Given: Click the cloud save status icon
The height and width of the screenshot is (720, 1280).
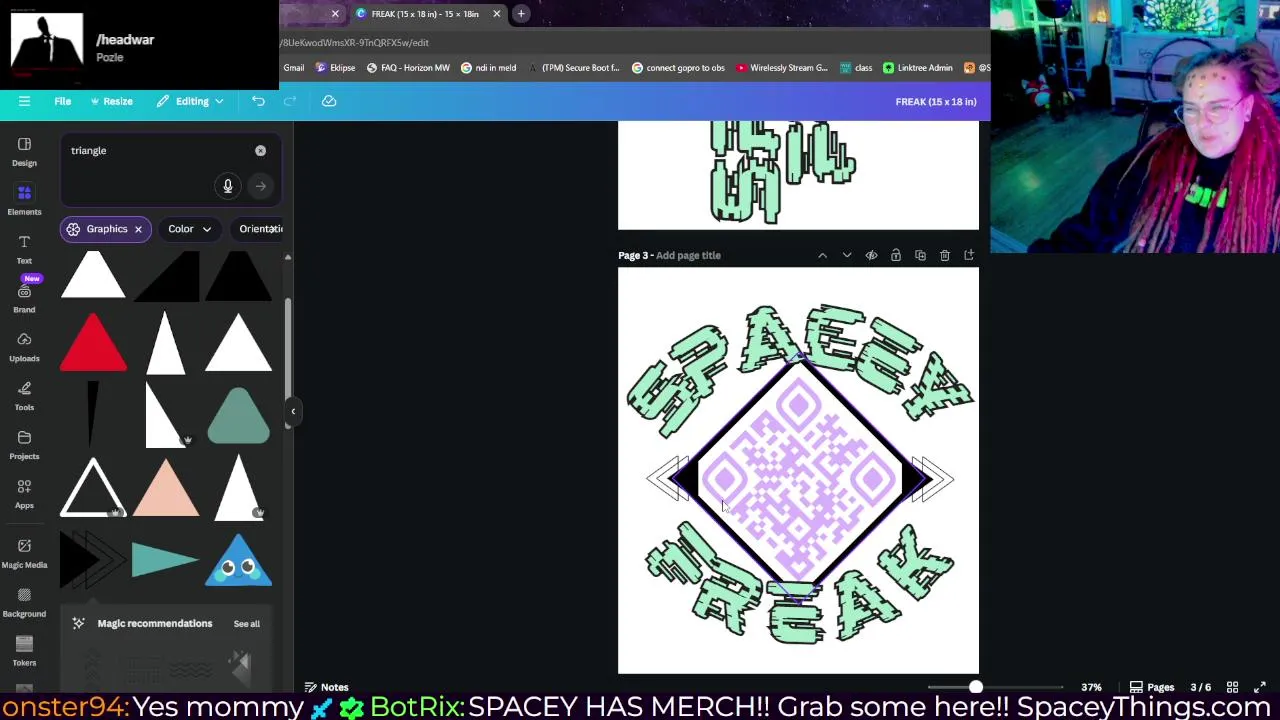Looking at the screenshot, I should (329, 101).
